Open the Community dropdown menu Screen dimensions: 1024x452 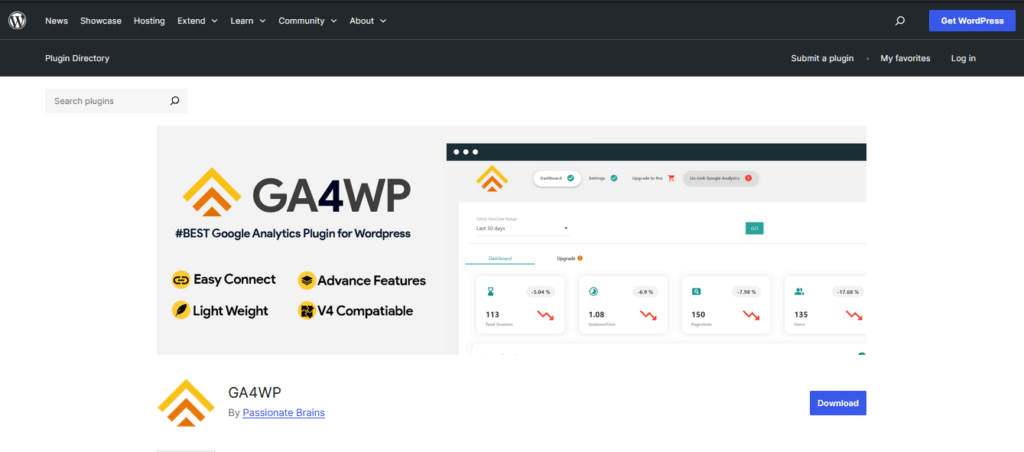point(308,21)
